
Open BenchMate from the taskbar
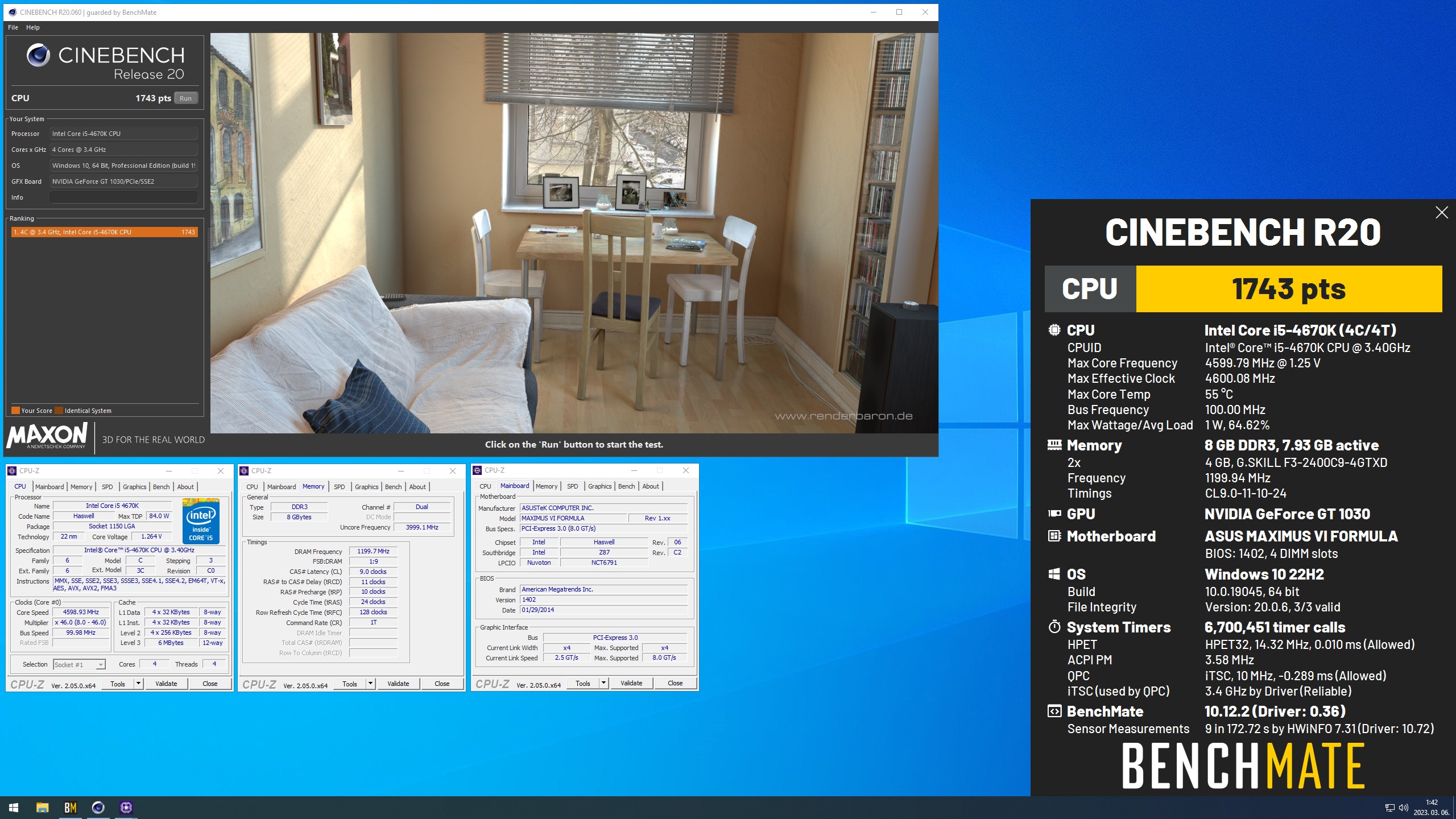pyautogui.click(x=70, y=807)
